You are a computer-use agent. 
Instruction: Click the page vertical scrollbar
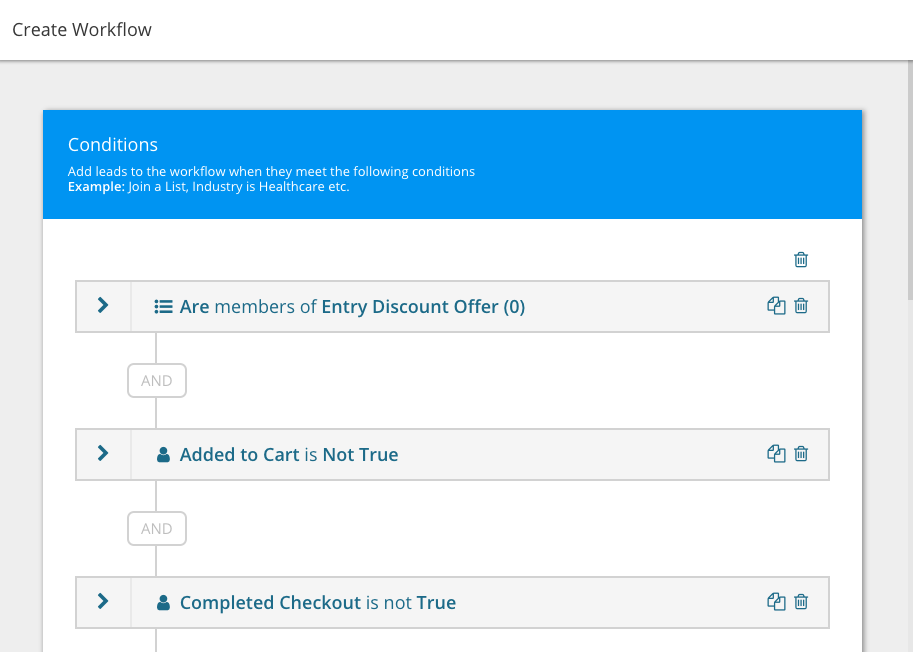pyautogui.click(x=910, y=179)
